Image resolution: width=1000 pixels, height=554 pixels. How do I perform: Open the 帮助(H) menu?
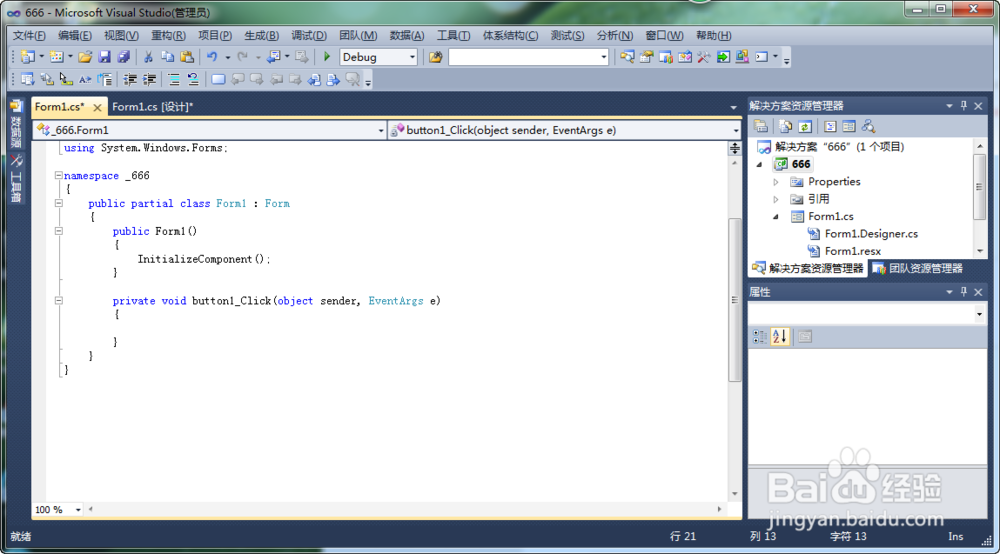click(714, 36)
